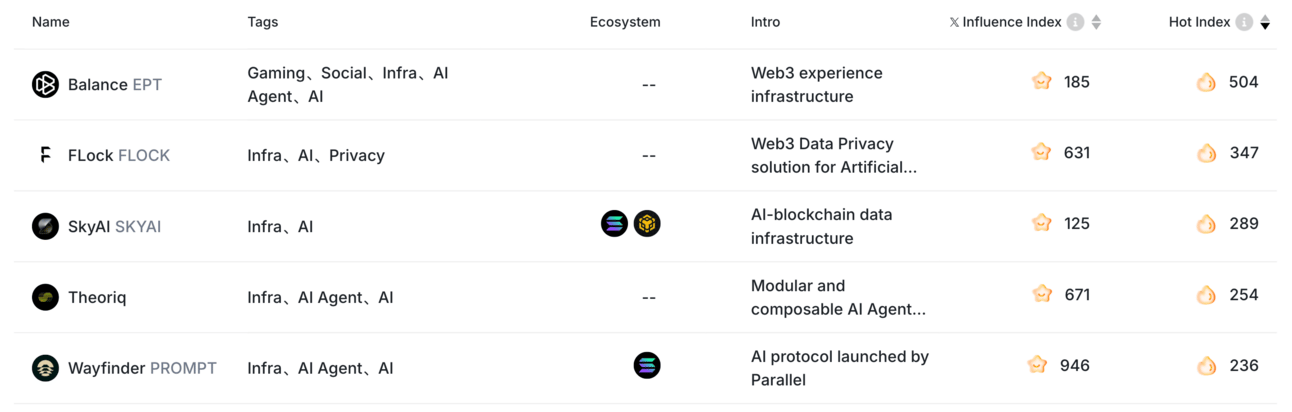This screenshot has width=1292, height=412.
Task: Click the Influence Index column header
Action: point(1005,22)
